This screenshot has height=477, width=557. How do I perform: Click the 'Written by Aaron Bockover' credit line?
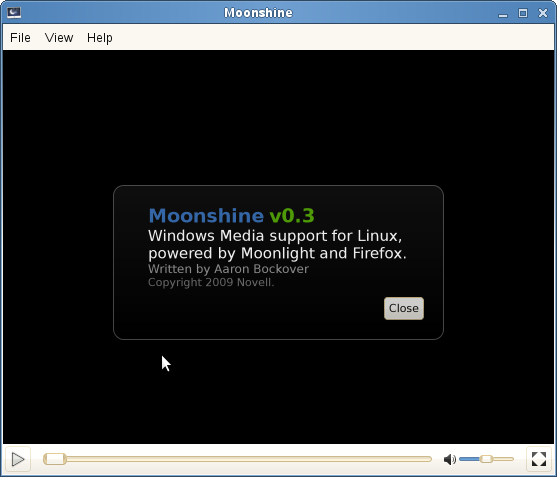pos(228,269)
